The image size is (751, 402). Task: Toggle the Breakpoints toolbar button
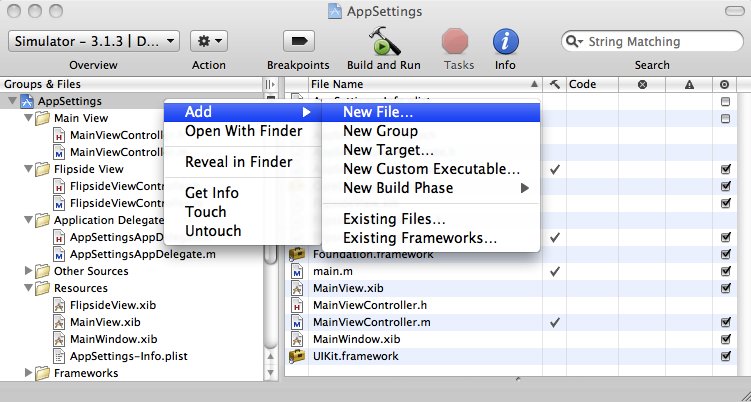299,41
